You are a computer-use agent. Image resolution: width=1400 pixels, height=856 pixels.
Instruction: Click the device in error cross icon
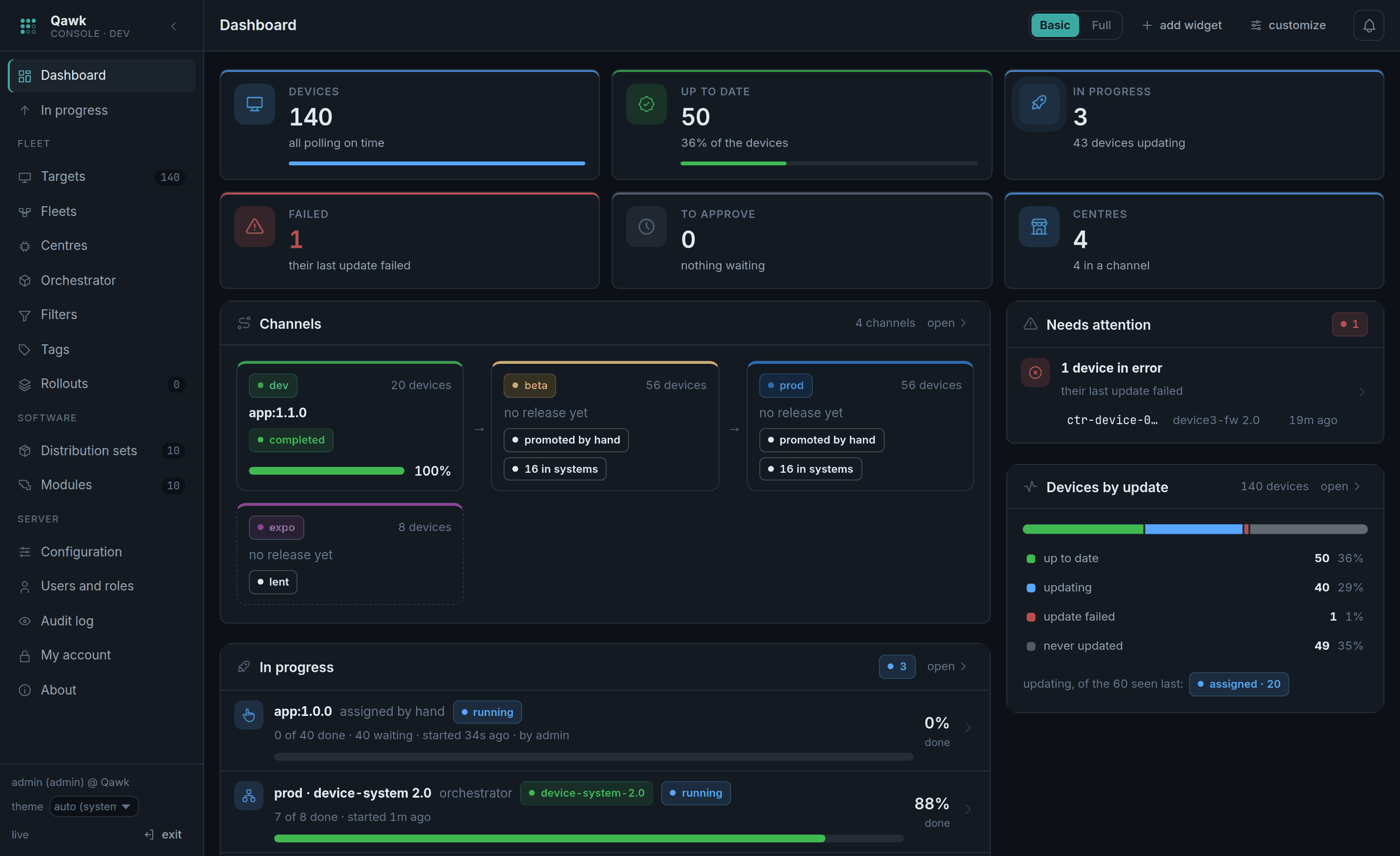point(1035,372)
